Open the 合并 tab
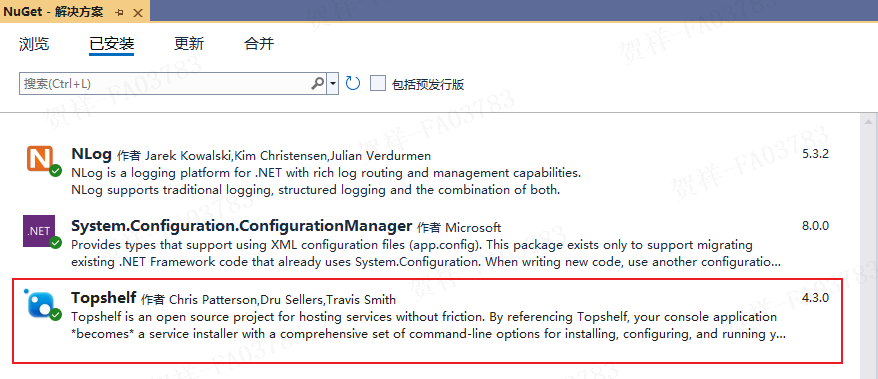The image size is (878, 379). pos(259,44)
